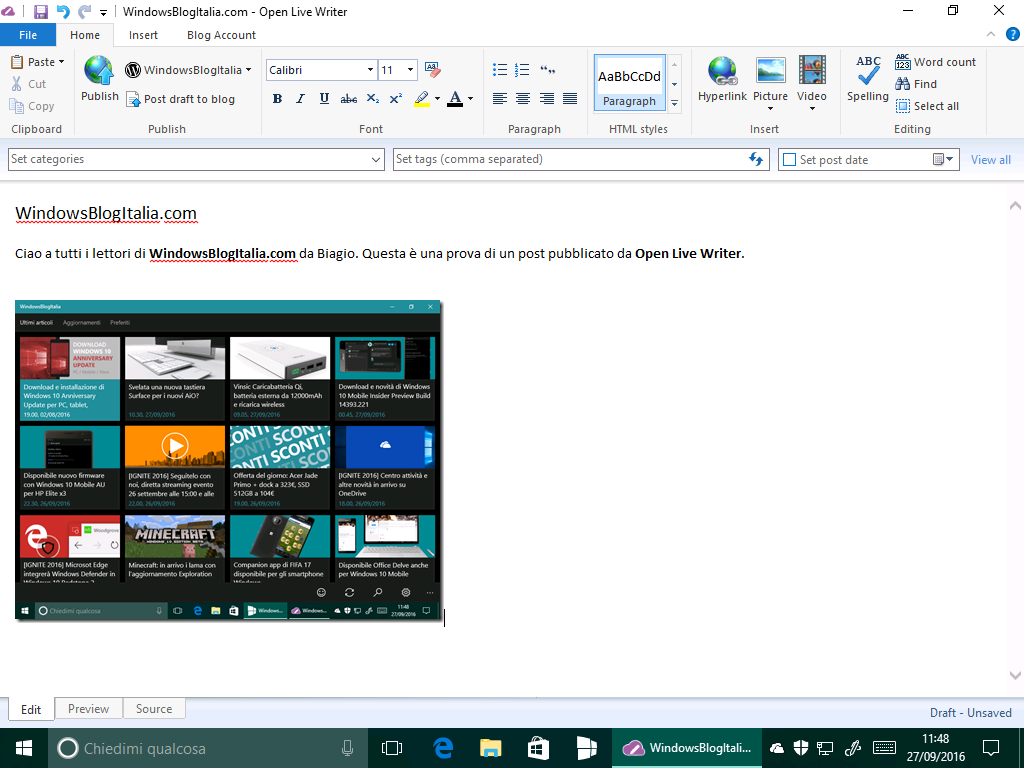Center align the text
1024x768 pixels.
coord(523,99)
